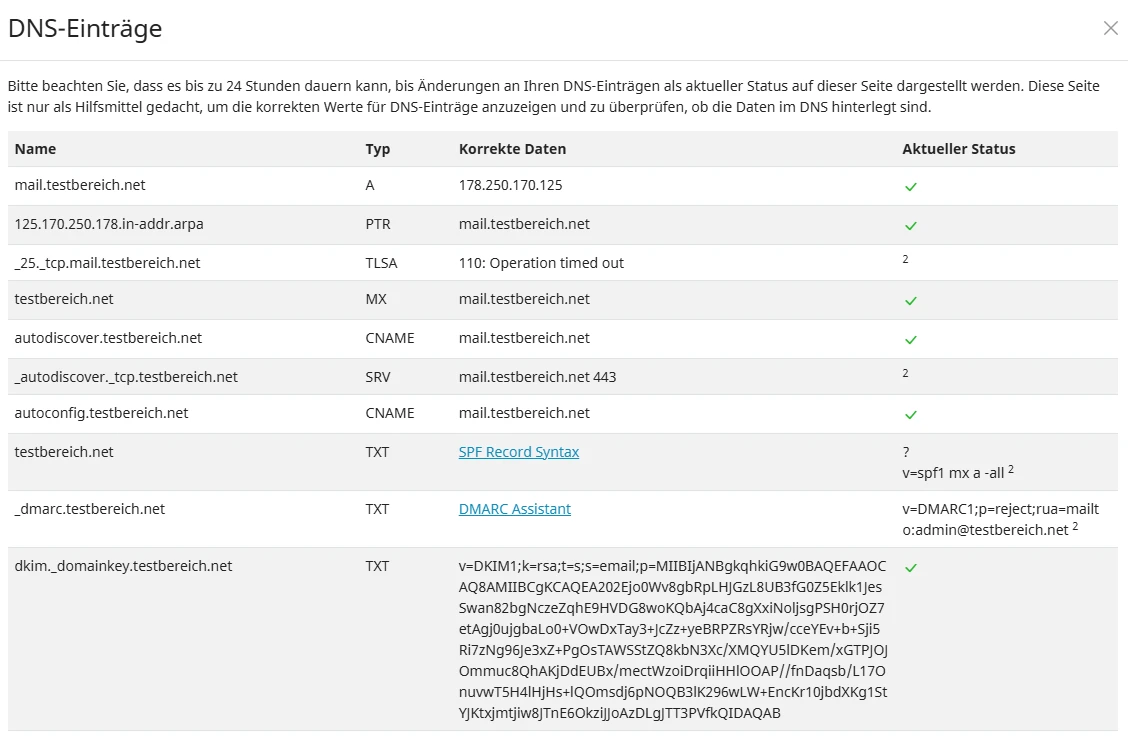This screenshot has width=1128, height=739.
Task: Click the Typ column header
Action: 378,149
